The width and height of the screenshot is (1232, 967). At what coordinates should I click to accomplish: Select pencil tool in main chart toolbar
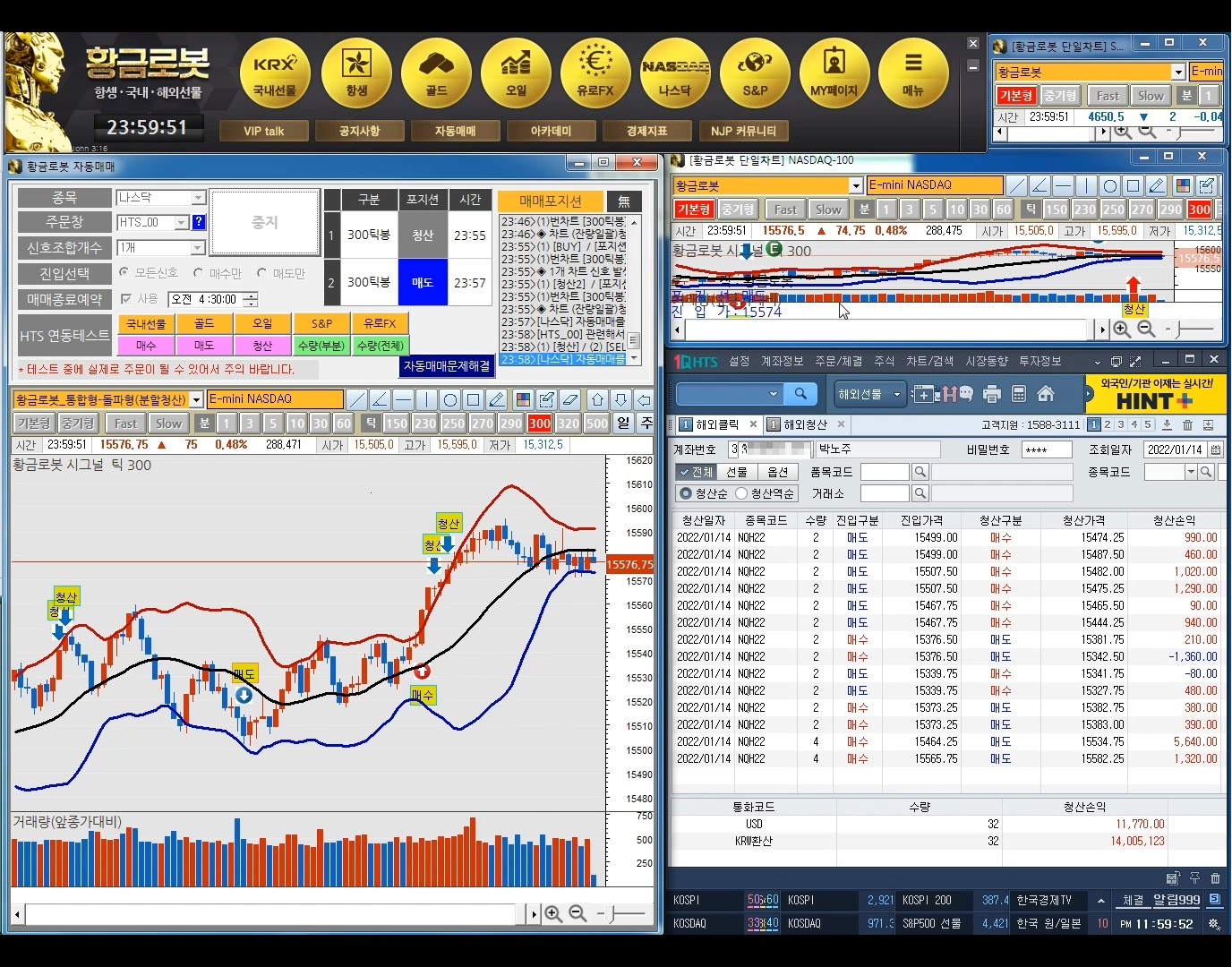tap(497, 399)
